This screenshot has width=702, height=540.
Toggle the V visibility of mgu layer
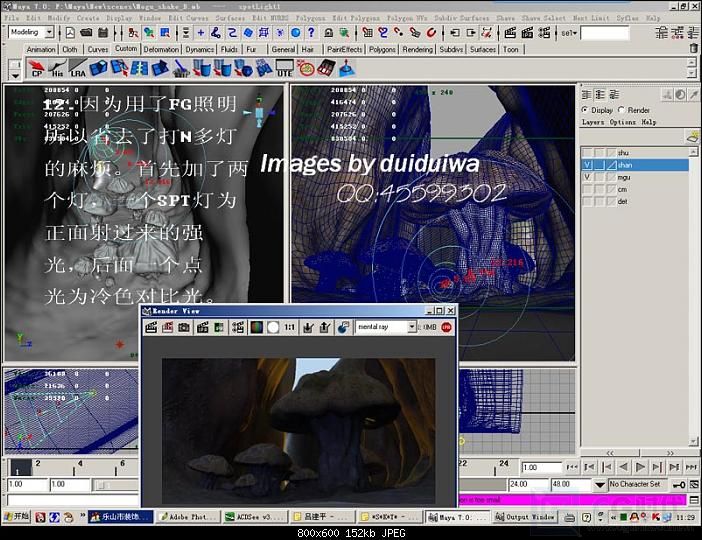point(587,177)
